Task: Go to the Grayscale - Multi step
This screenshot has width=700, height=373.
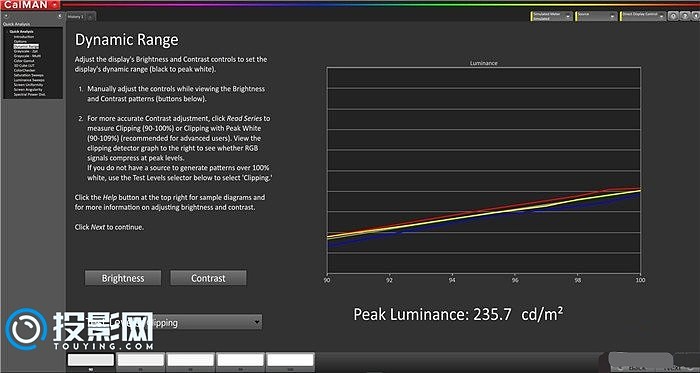Action: pos(27,56)
